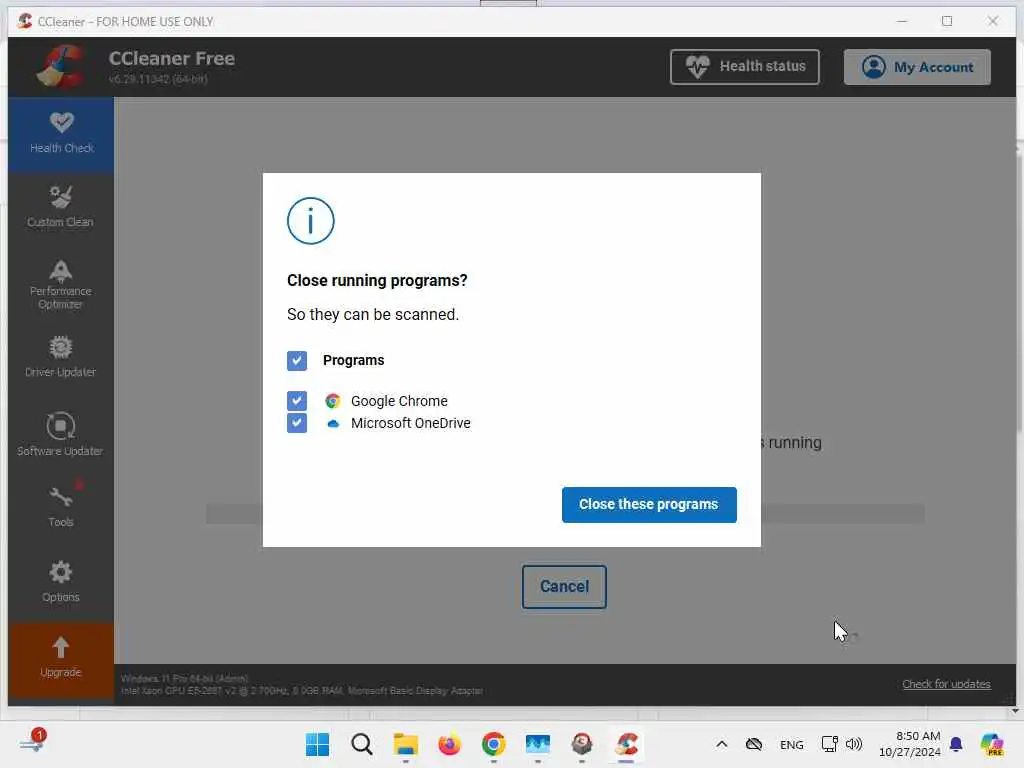Uncheck the Google Chrome checkbox

coord(296,400)
